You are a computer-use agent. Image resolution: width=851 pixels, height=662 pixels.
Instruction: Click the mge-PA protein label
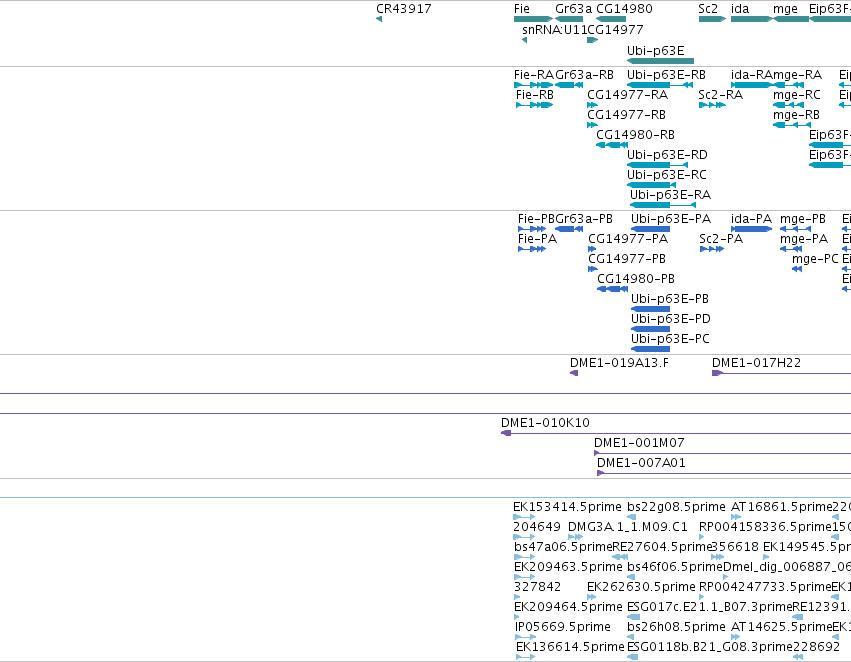804,239
